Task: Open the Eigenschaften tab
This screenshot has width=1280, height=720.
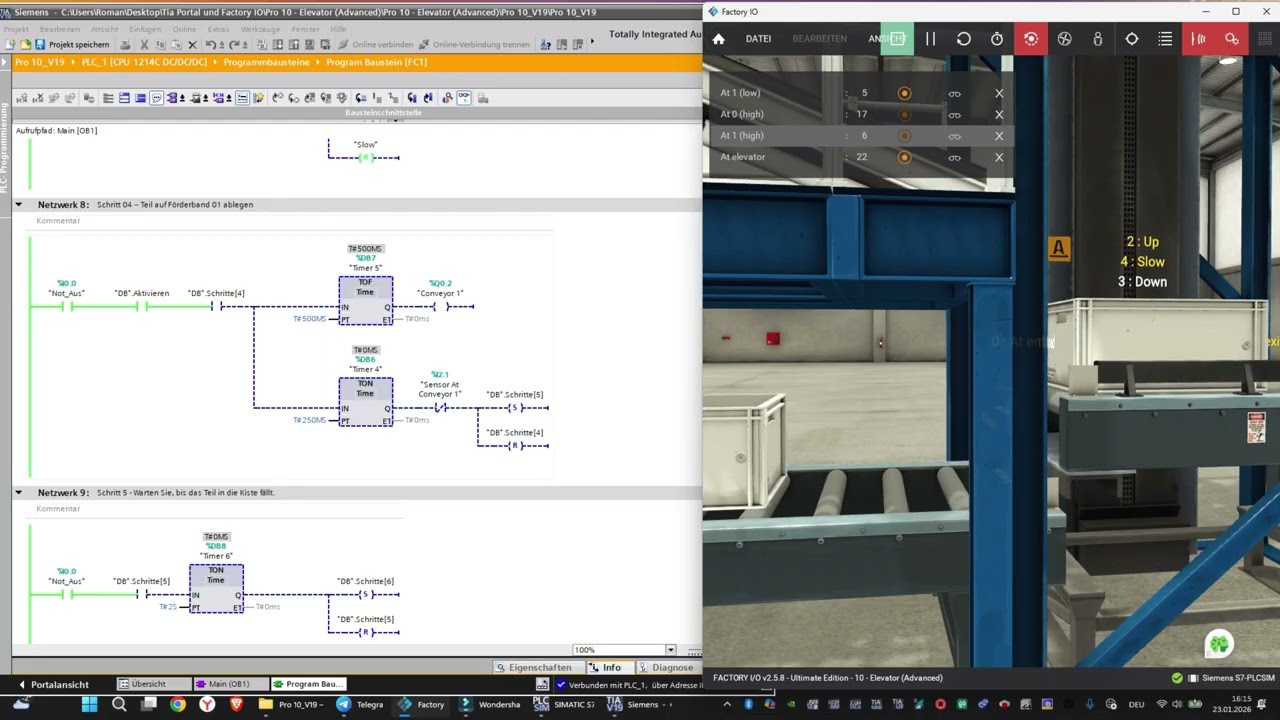Action: (x=534, y=667)
